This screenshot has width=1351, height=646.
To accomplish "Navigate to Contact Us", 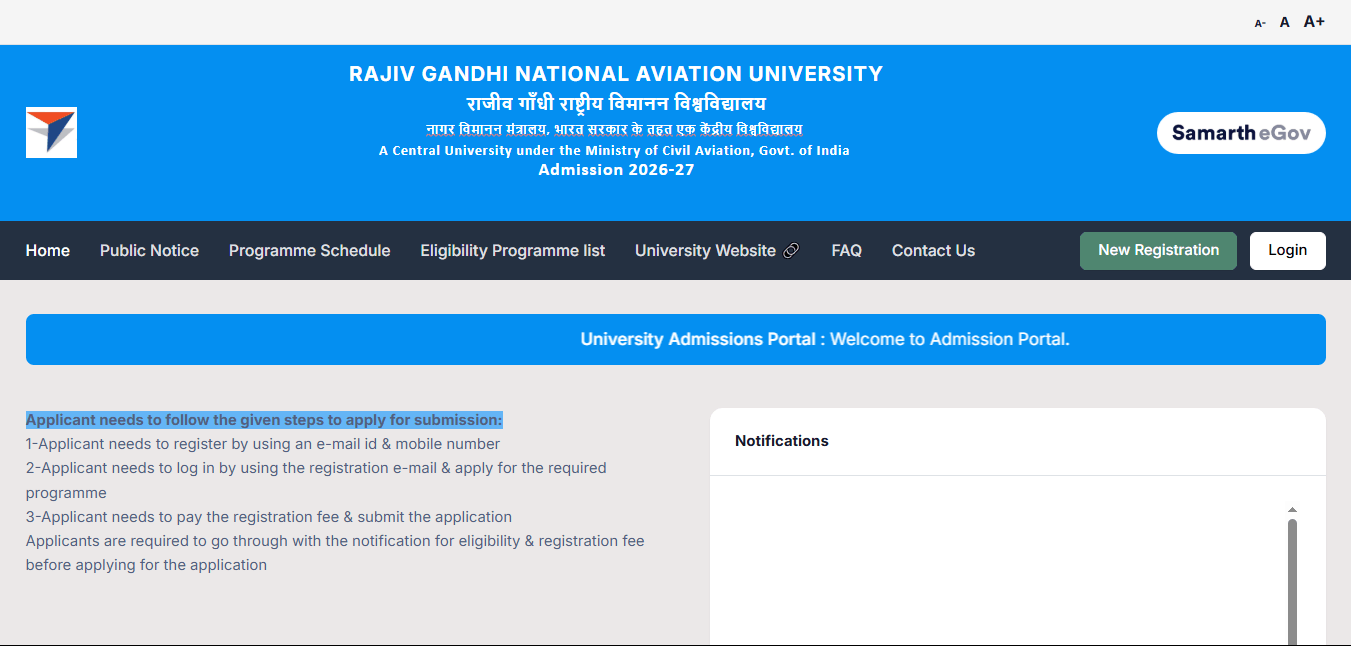I will pyautogui.click(x=933, y=251).
